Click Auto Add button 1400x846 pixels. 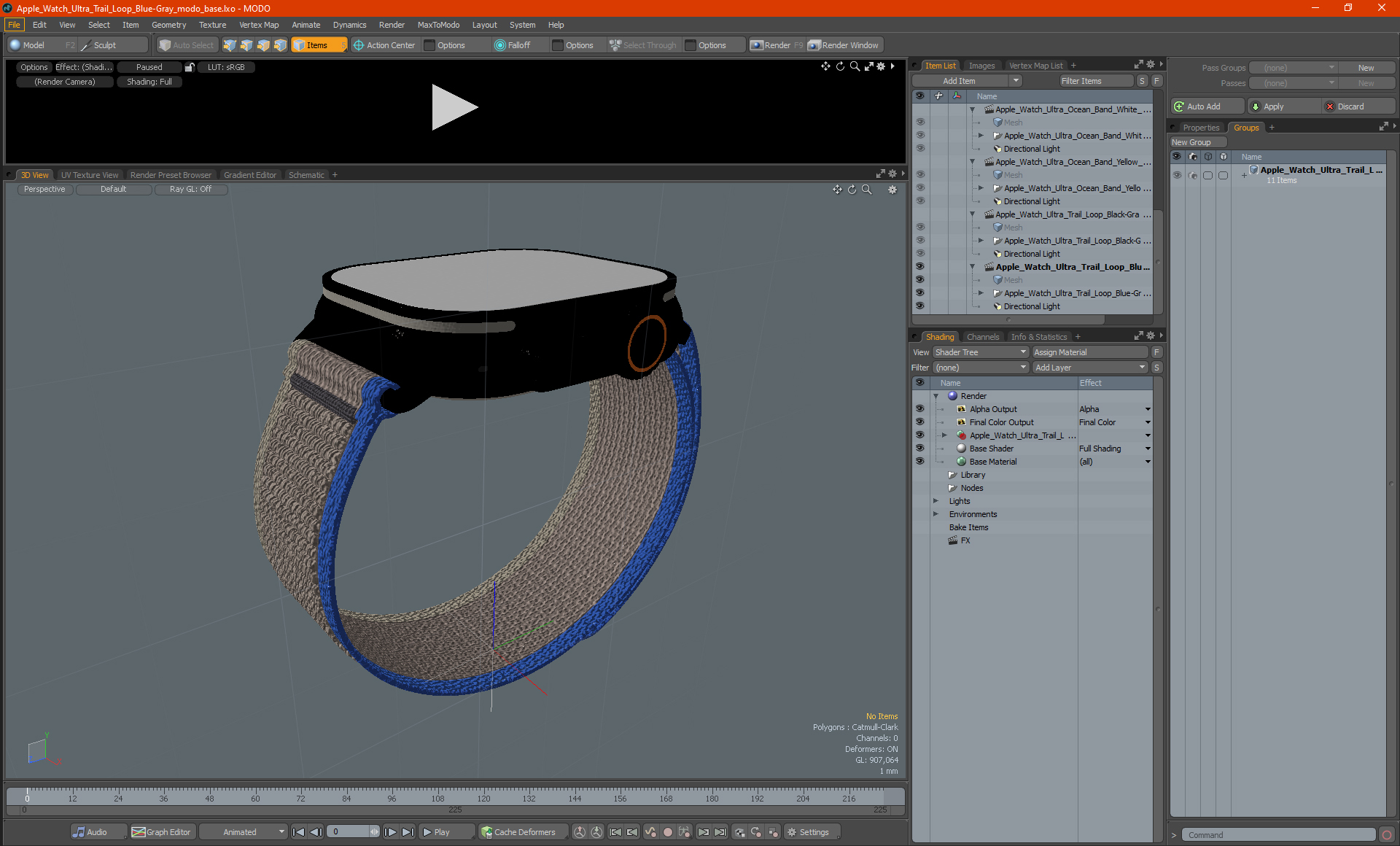point(1207,106)
